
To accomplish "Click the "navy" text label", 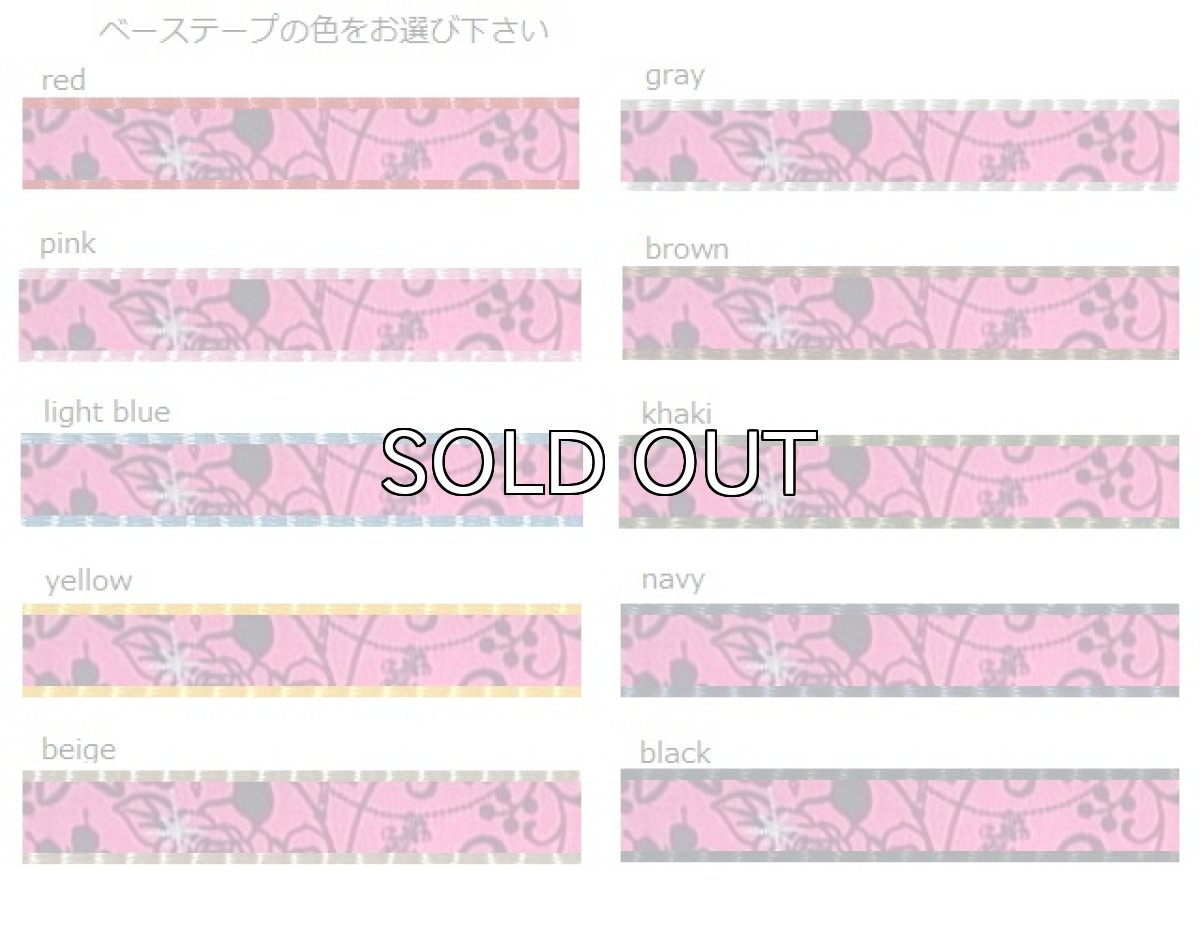I will 673,579.
